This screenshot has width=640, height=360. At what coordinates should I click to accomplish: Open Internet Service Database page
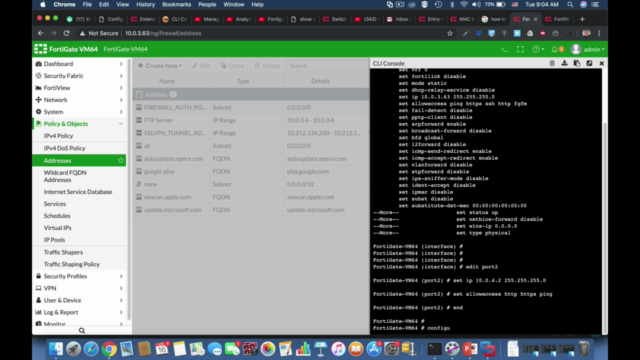(x=78, y=192)
